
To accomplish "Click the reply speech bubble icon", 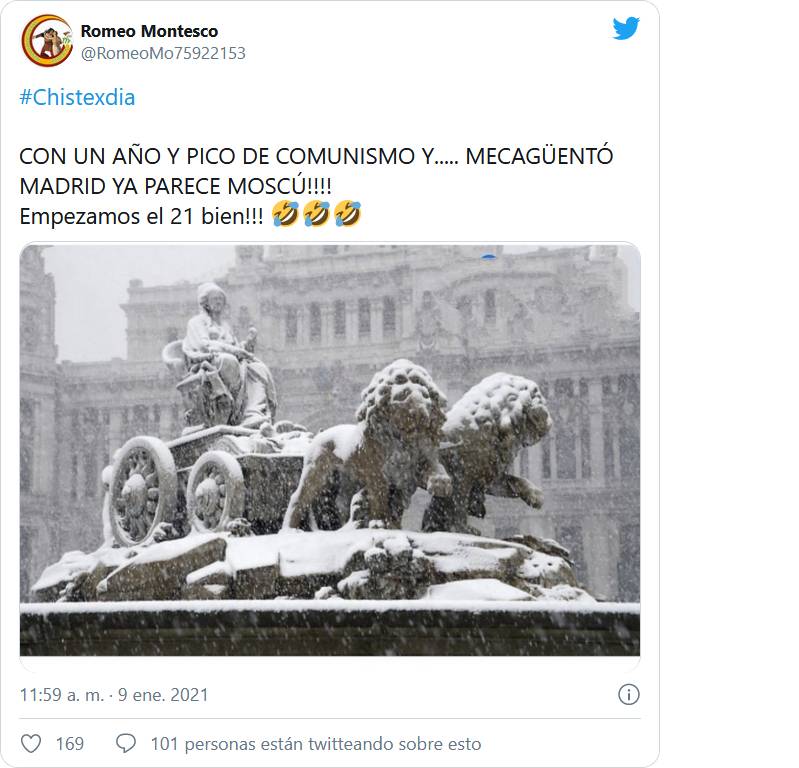I will pyautogui.click(x=125, y=744).
